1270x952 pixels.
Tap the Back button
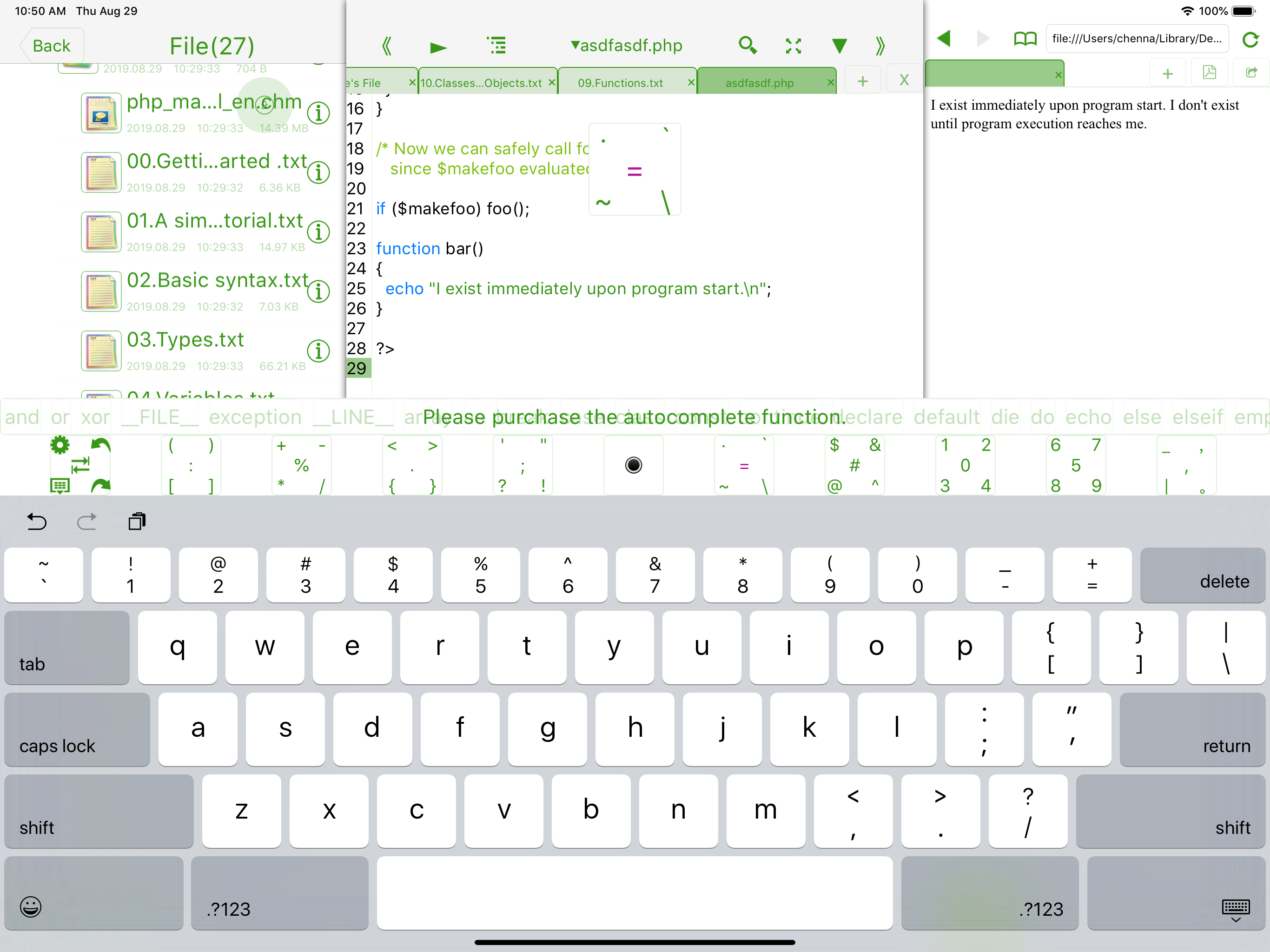point(51,46)
